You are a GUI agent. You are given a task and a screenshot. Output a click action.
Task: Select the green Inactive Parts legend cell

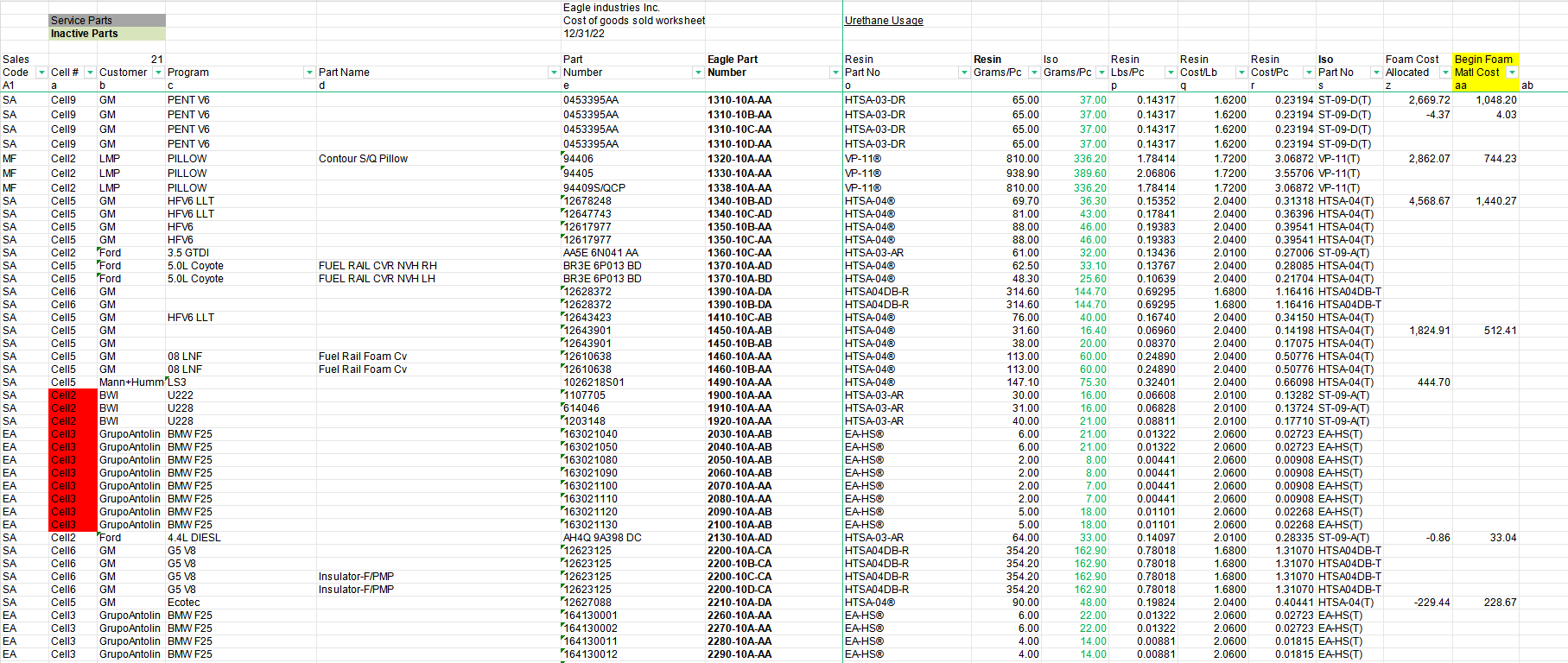(107, 34)
